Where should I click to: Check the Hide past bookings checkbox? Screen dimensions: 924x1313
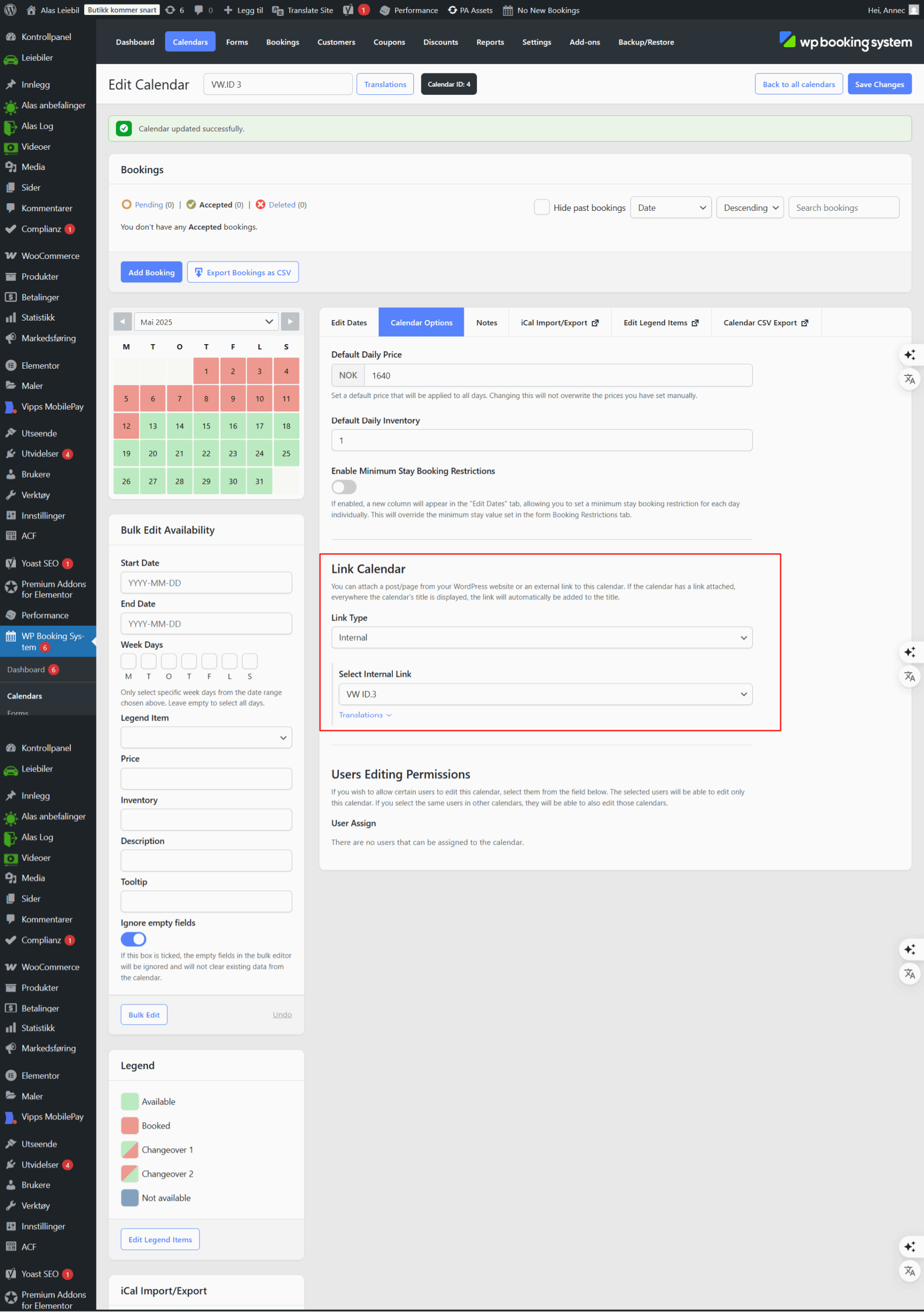point(541,207)
